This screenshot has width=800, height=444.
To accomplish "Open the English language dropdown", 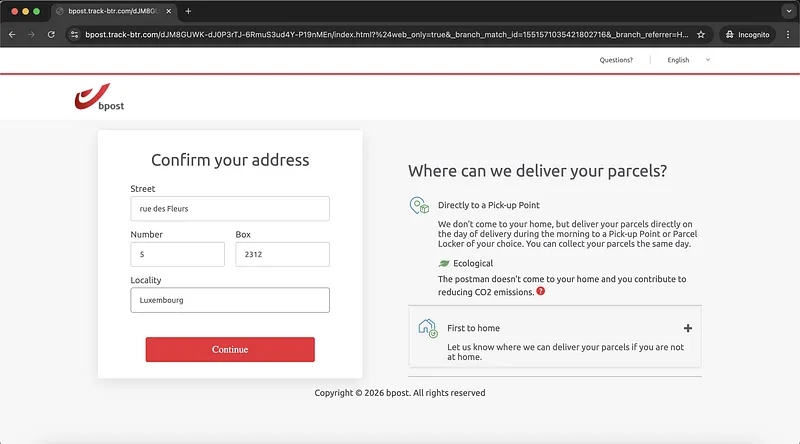I will [x=688, y=60].
